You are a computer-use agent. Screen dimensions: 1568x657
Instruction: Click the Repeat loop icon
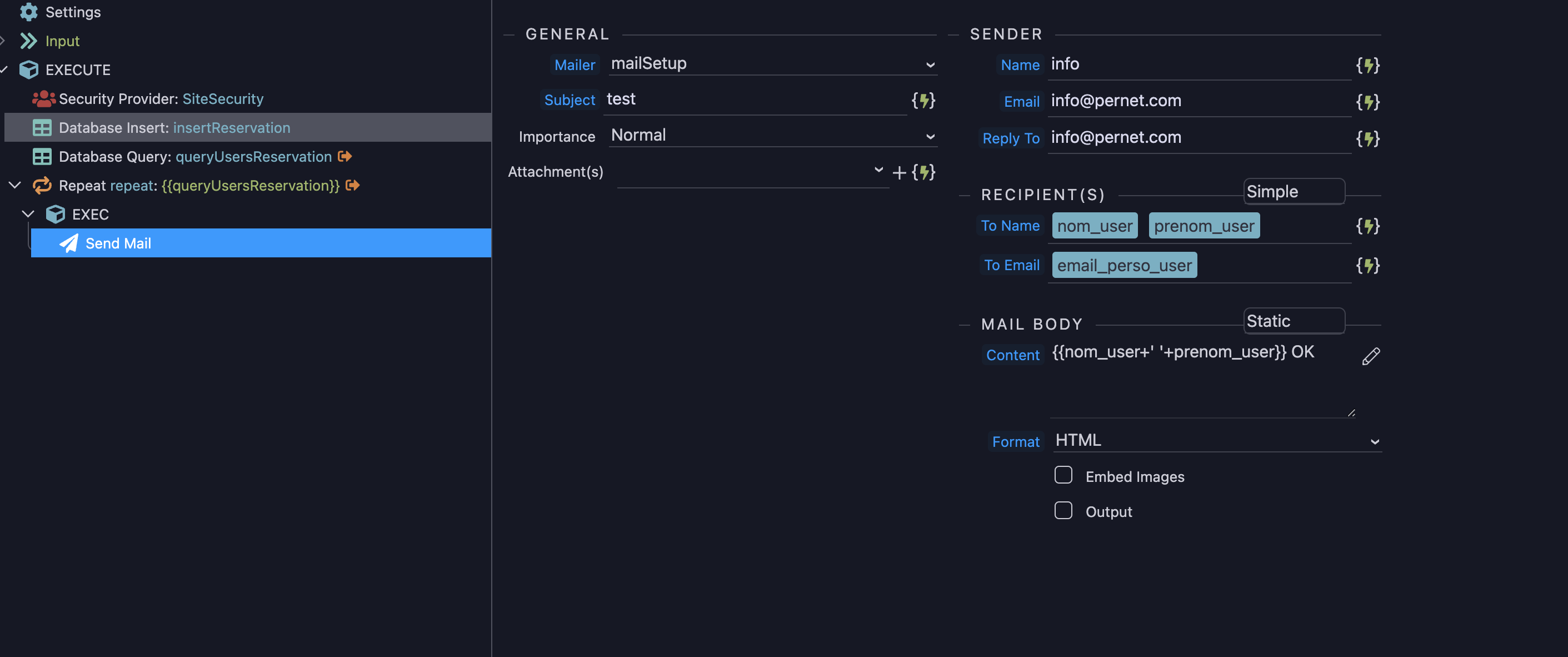point(42,185)
